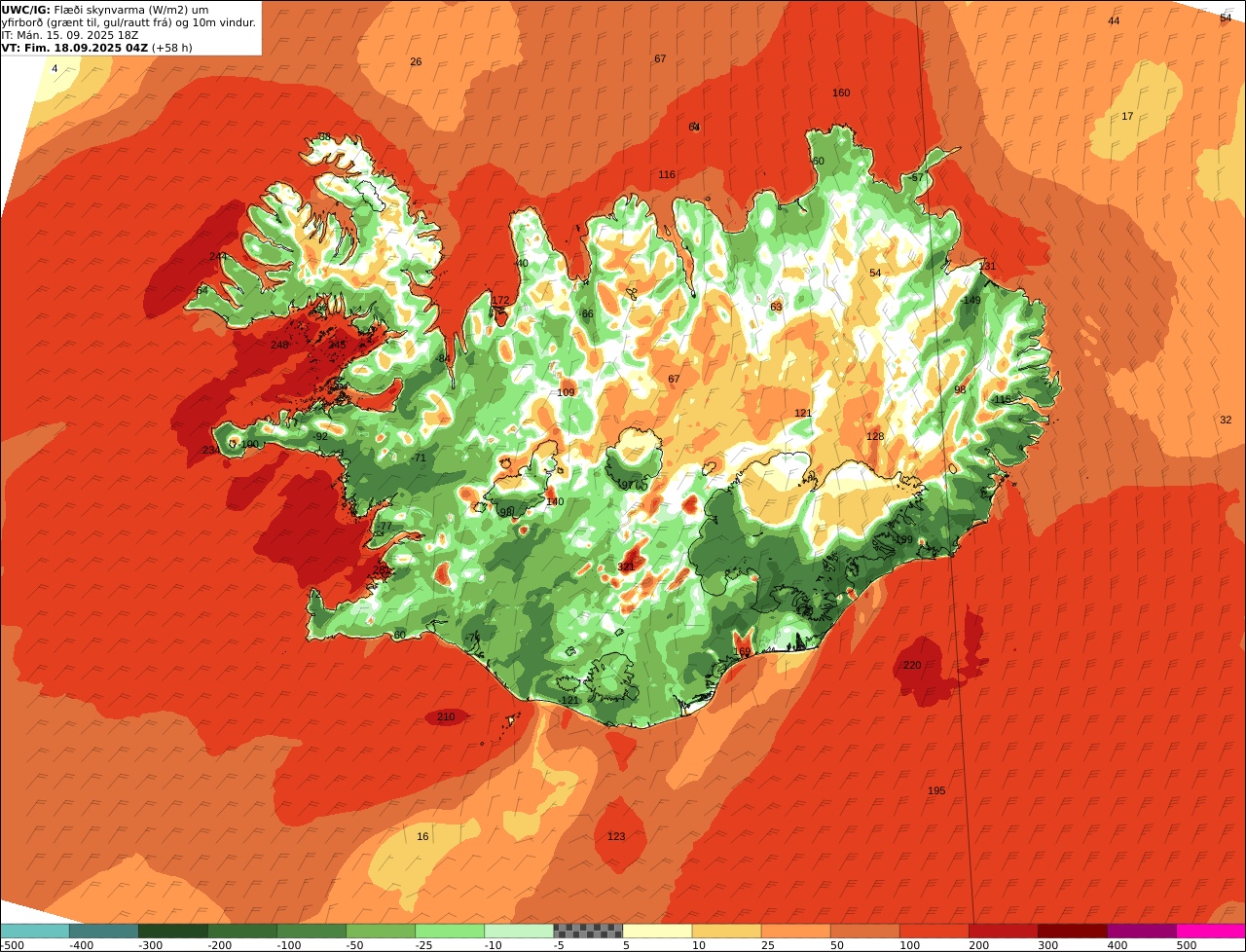Click the '199' value near Vatnajökull's southeast edge
This screenshot has width=1246, height=952.
tap(904, 540)
